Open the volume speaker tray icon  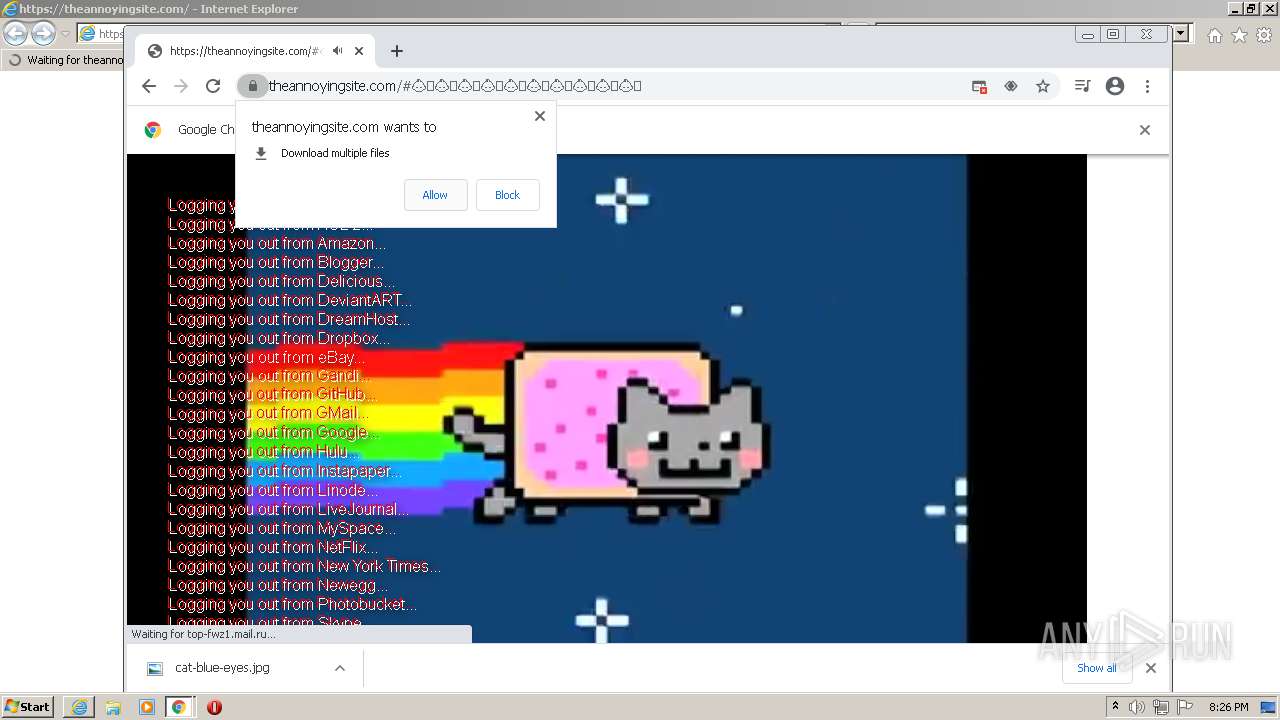click(x=1137, y=707)
